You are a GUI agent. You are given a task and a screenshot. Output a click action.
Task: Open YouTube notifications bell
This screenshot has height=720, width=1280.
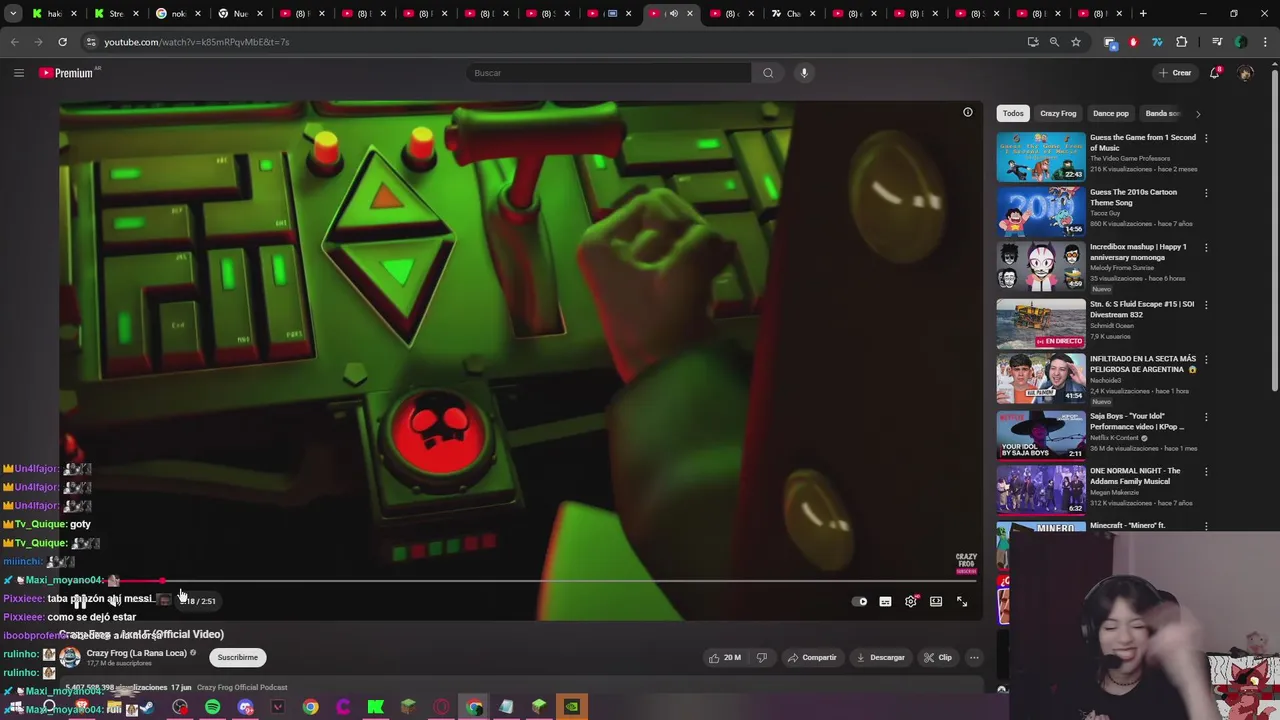click(x=1215, y=73)
